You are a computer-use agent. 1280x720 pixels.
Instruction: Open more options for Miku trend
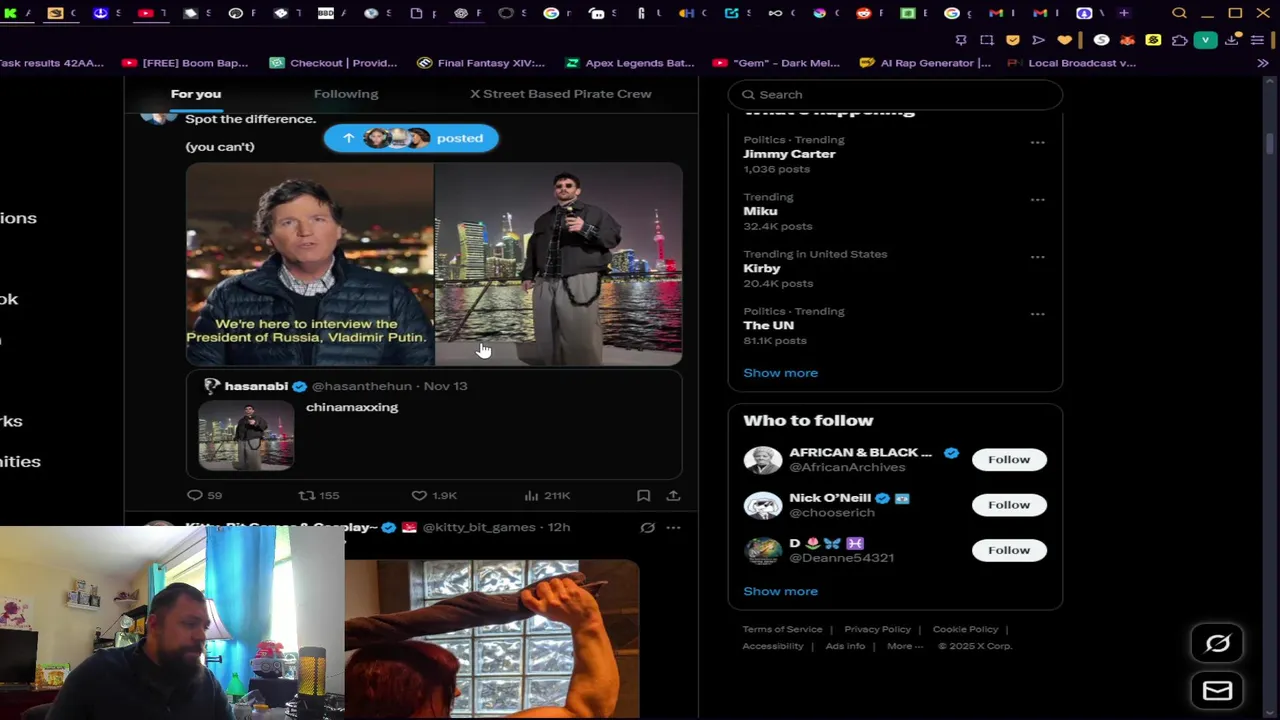tap(1037, 200)
